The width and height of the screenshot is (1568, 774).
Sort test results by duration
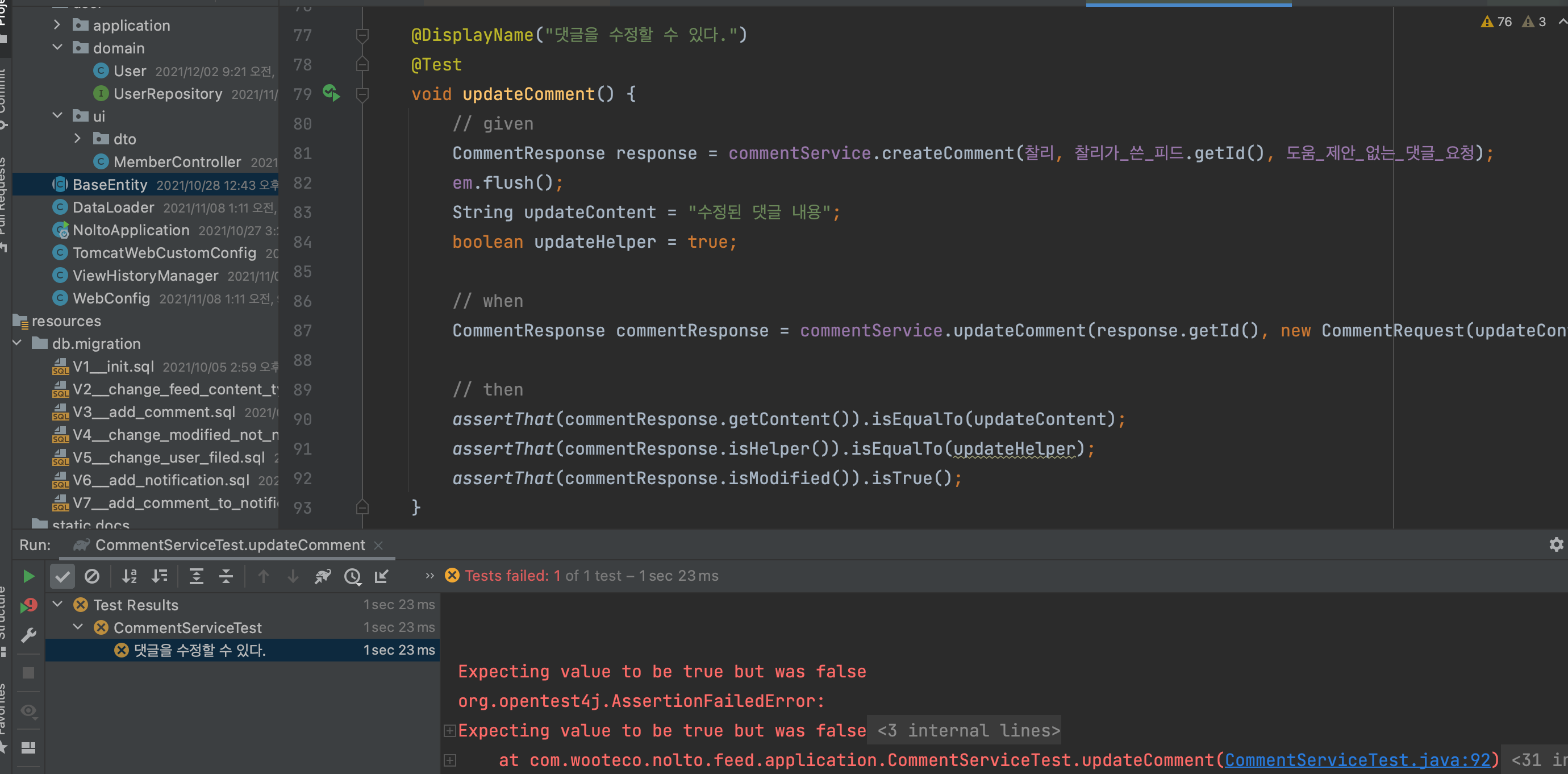tap(160, 576)
